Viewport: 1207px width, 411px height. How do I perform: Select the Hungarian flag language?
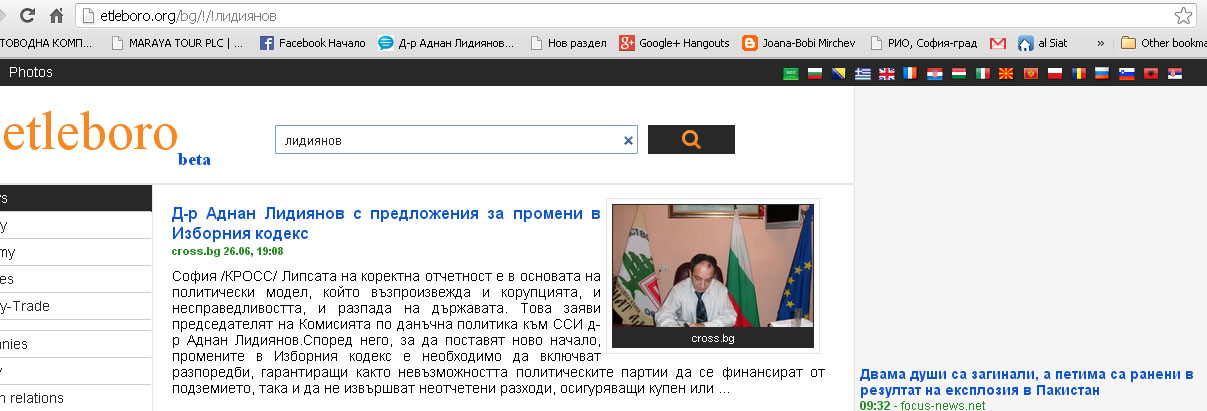tap(958, 73)
